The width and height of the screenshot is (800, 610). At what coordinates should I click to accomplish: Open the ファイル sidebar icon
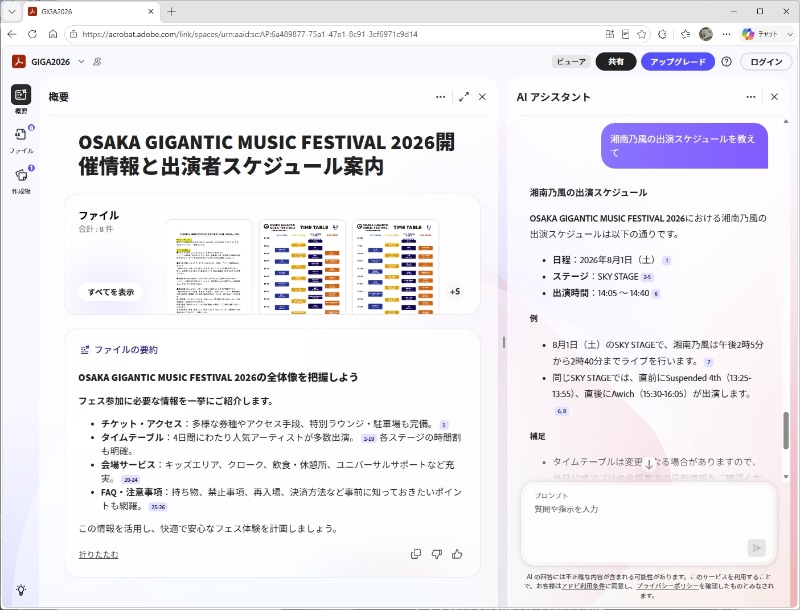click(21, 135)
